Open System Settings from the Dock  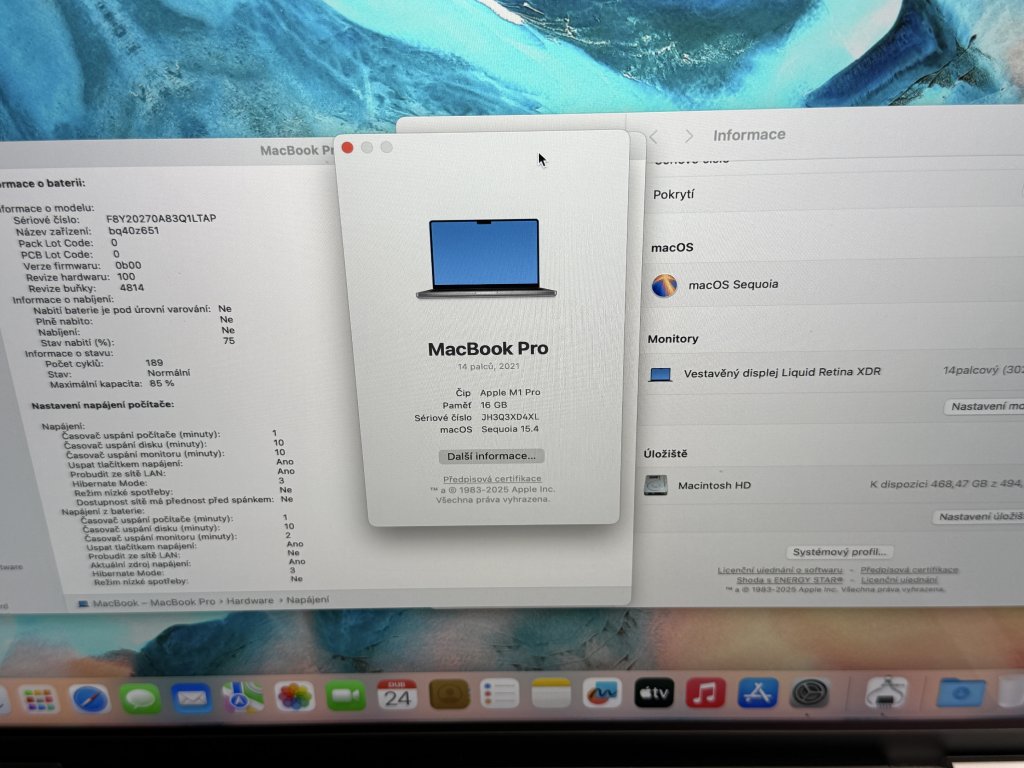coord(810,692)
